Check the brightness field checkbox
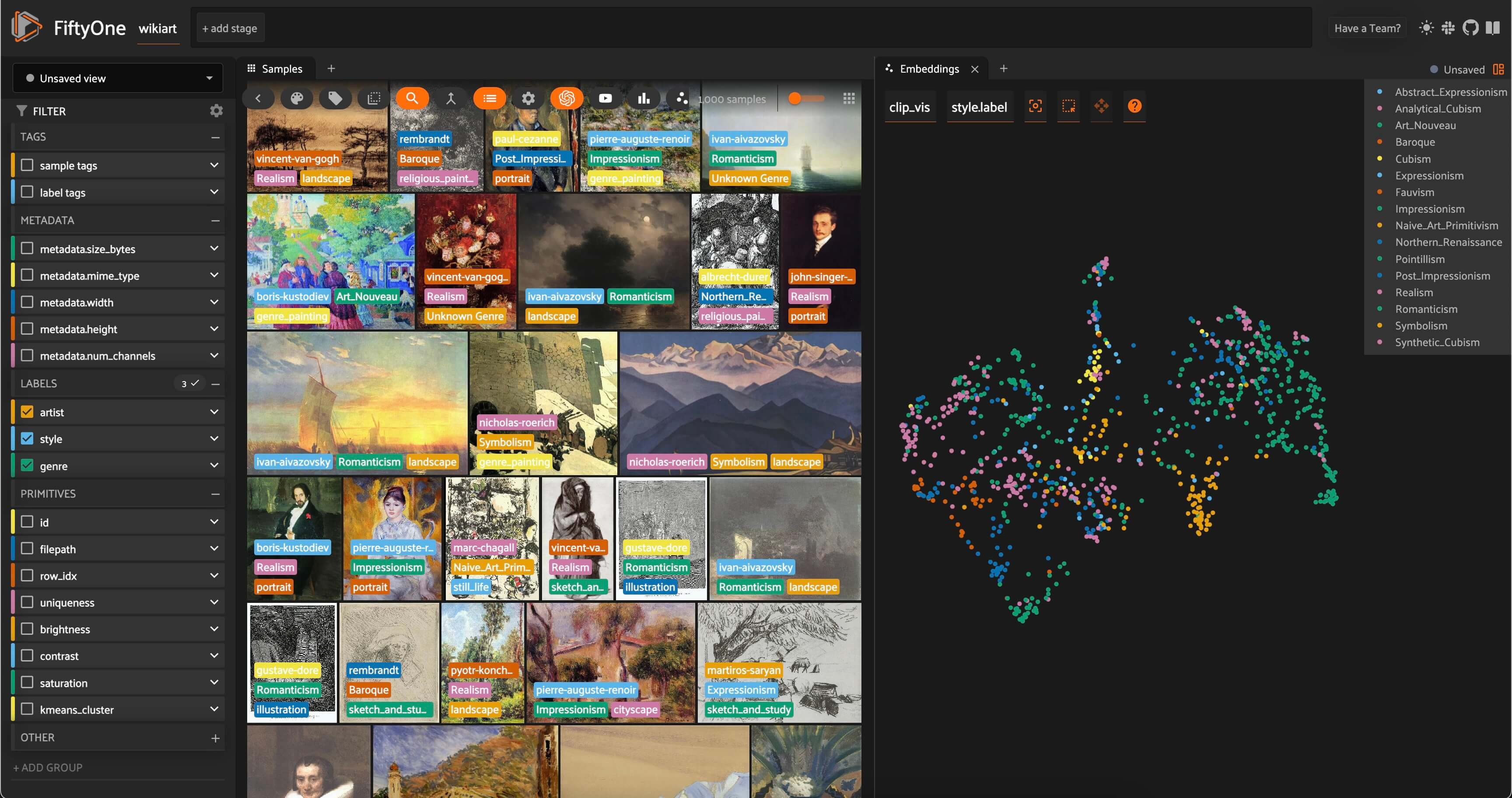 27,629
